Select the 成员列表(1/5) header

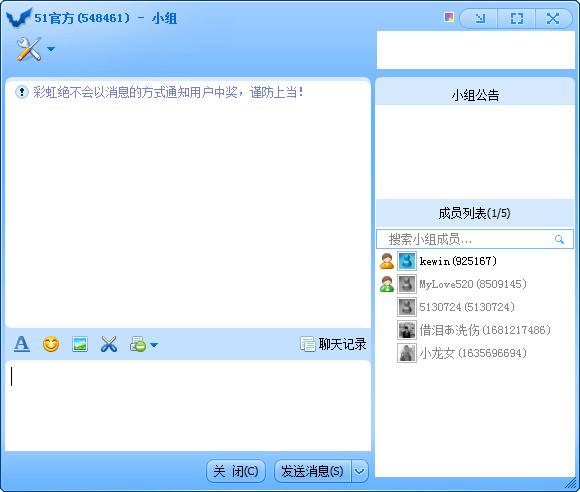[475, 213]
